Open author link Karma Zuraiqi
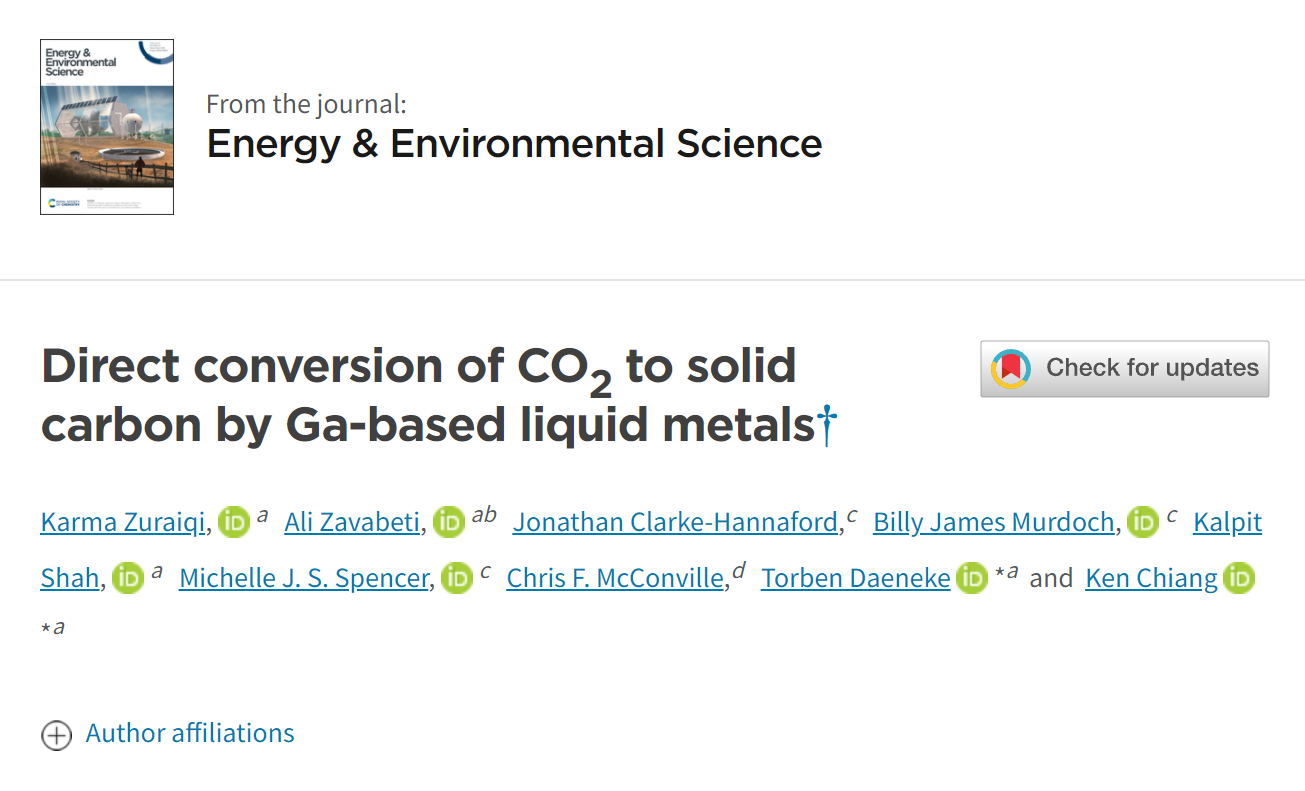The height and width of the screenshot is (791, 1305). [124, 522]
